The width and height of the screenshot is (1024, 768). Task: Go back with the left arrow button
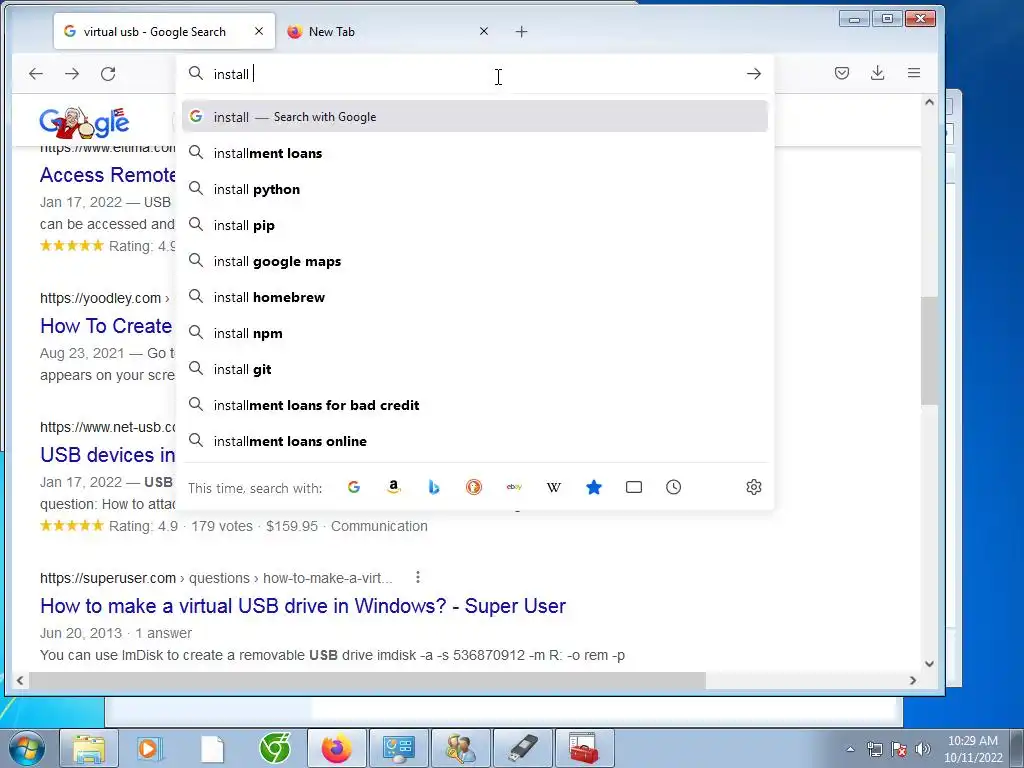point(36,73)
